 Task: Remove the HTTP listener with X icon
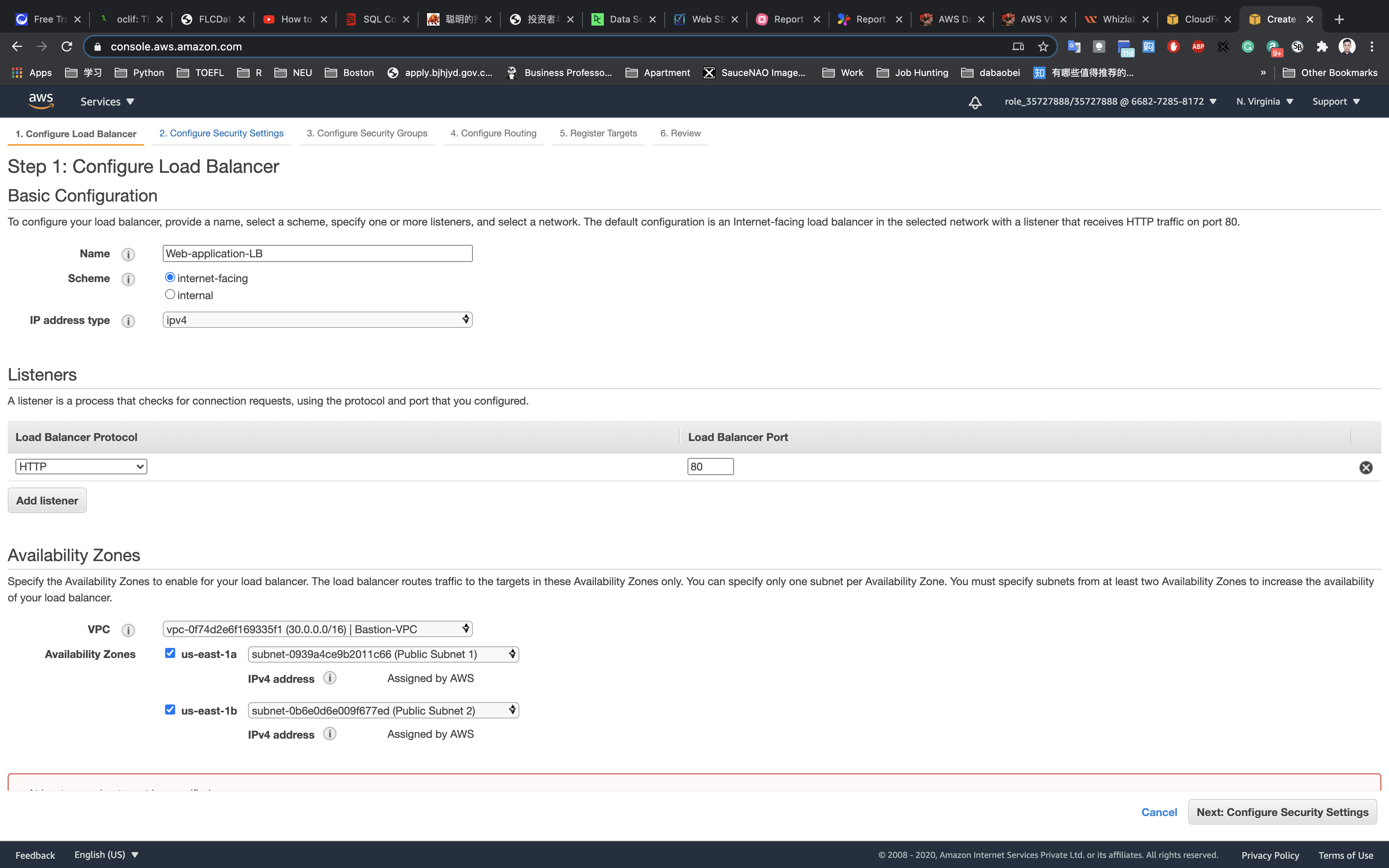point(1365,467)
